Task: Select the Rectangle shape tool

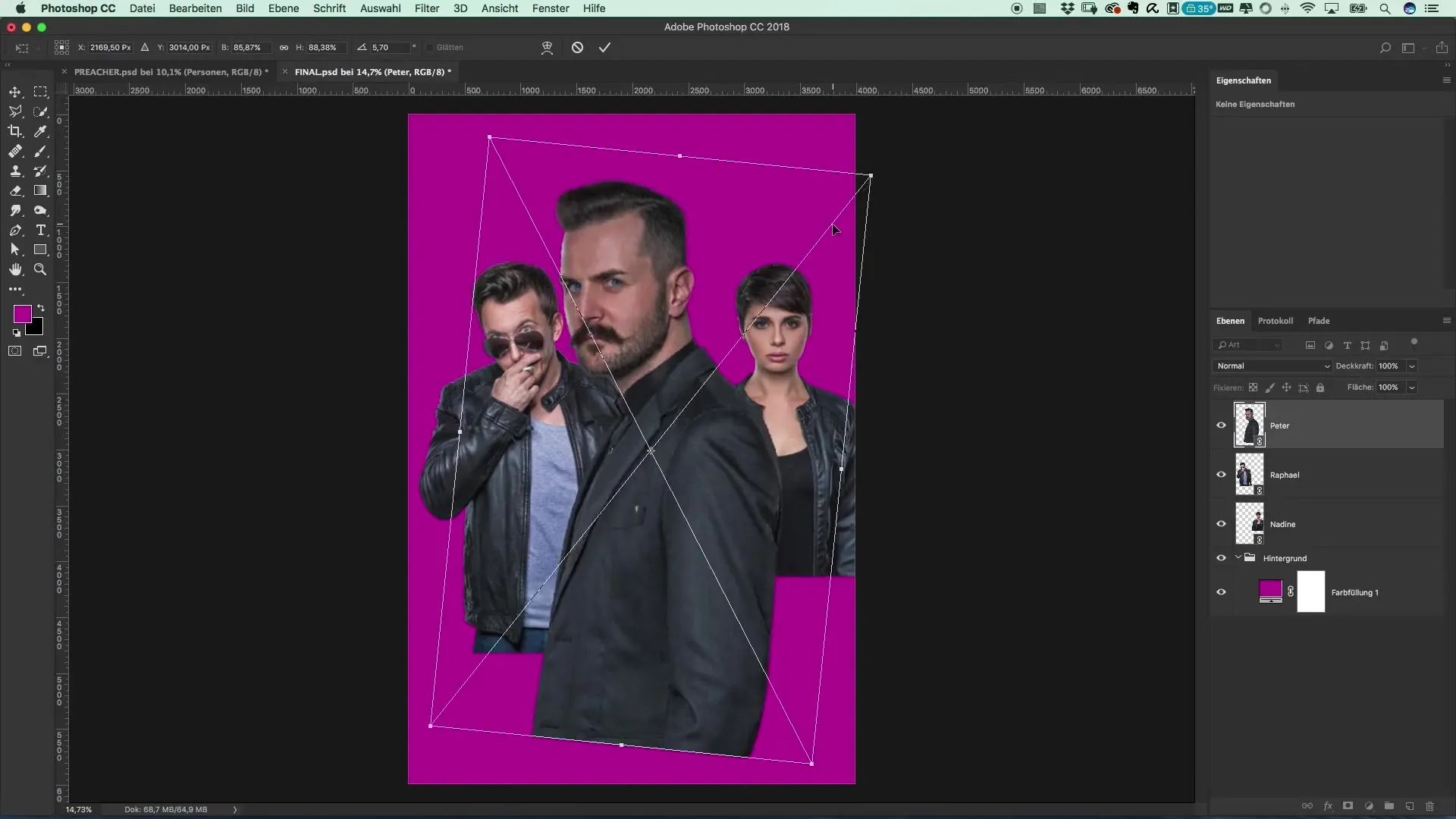Action: 41,249
